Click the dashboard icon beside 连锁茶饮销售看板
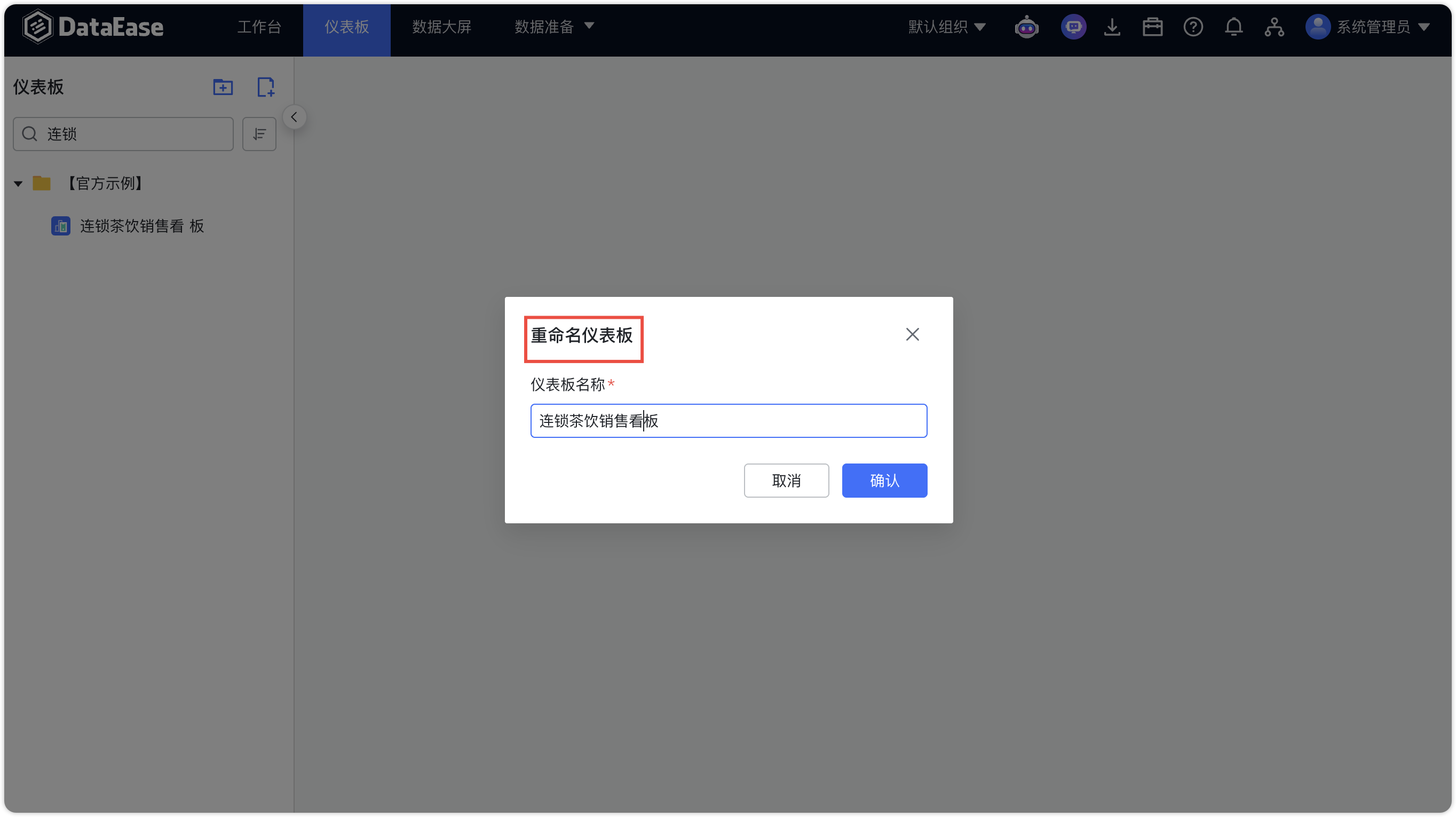This screenshot has width=1456, height=817. pyautogui.click(x=60, y=226)
